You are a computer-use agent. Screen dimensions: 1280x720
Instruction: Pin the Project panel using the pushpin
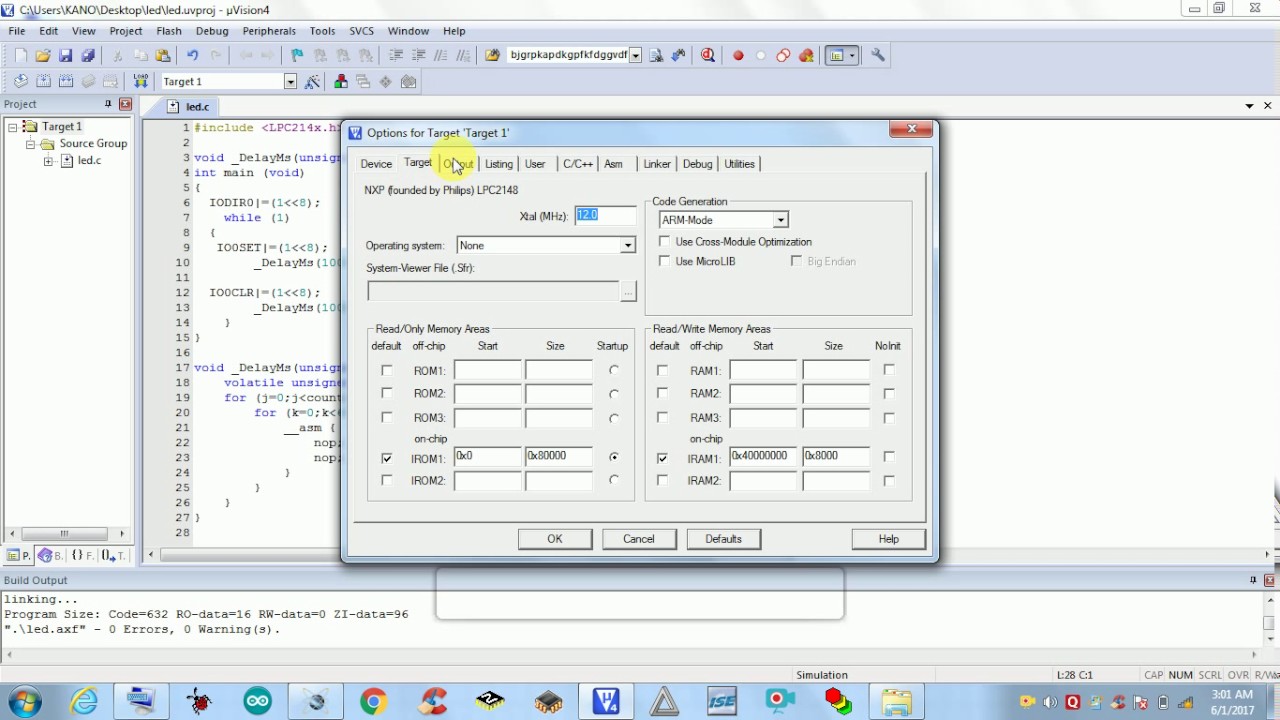pos(108,104)
